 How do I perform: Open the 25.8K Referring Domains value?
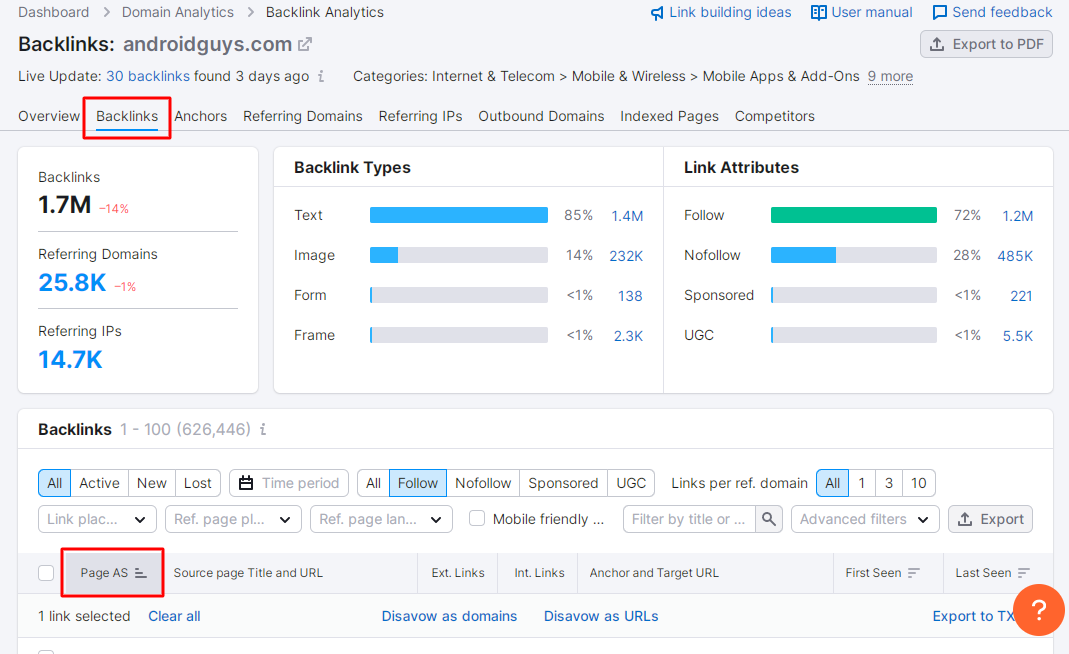coord(72,282)
